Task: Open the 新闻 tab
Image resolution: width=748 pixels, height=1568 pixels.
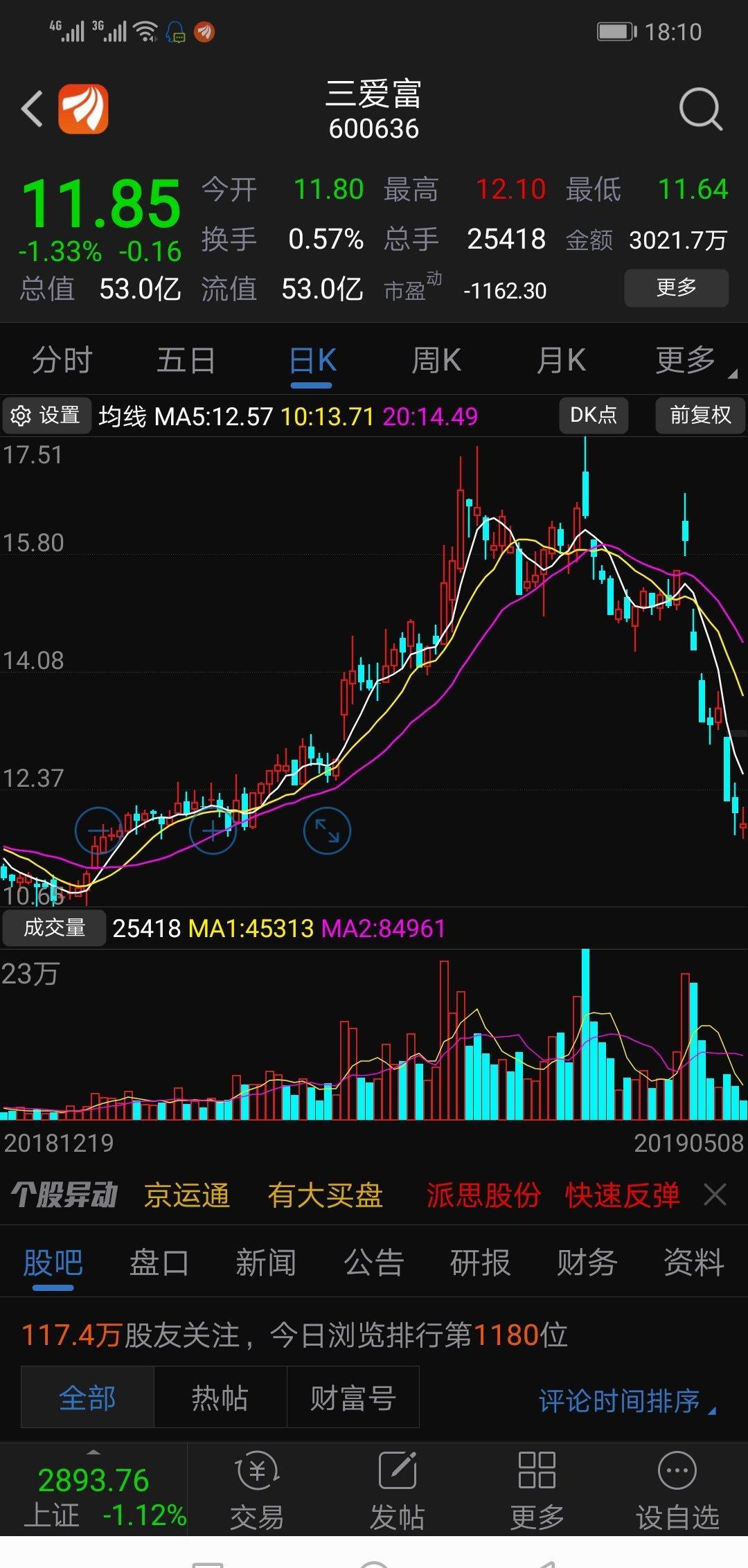Action: click(x=266, y=1263)
